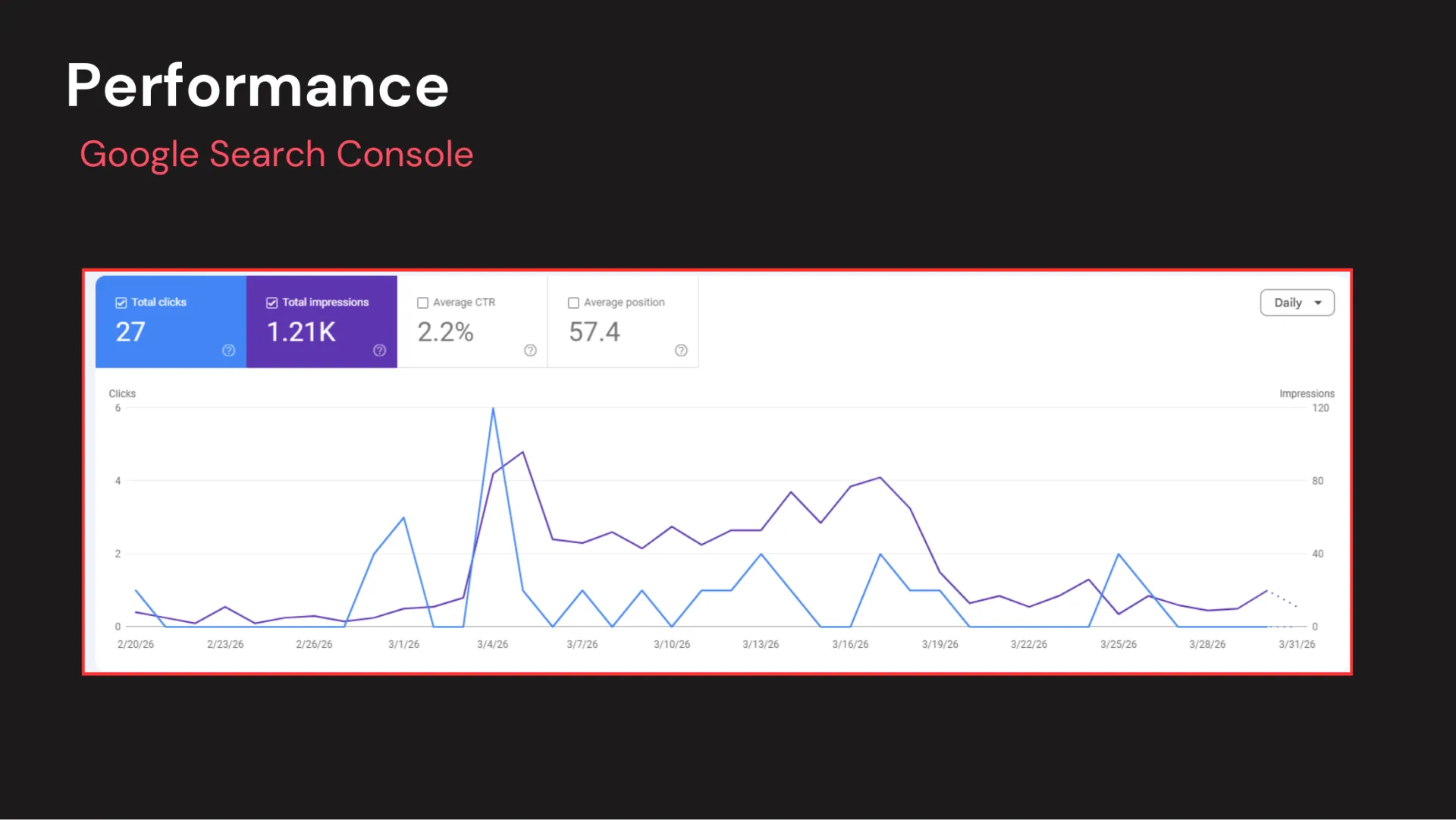Uncheck the Total clicks checkbox
Viewport: 1456px width, 820px height.
tap(121, 303)
